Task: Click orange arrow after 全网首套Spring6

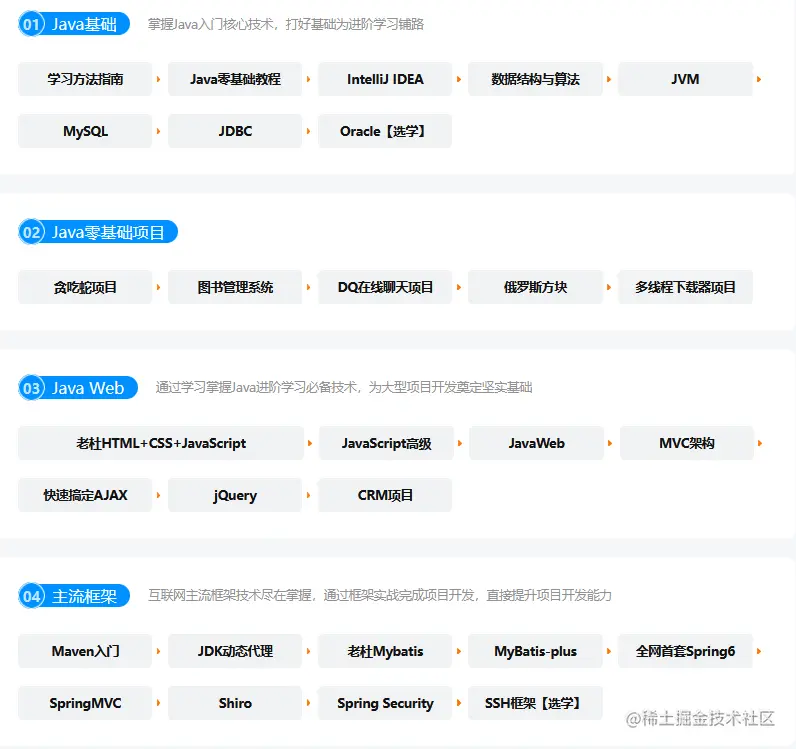Action: coord(759,651)
